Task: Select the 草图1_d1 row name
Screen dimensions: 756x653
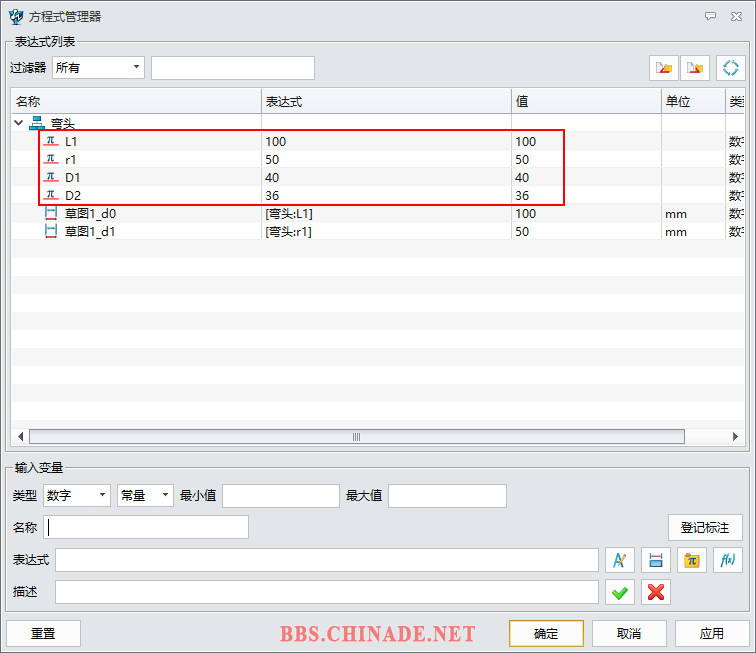Action: pyautogui.click(x=90, y=231)
